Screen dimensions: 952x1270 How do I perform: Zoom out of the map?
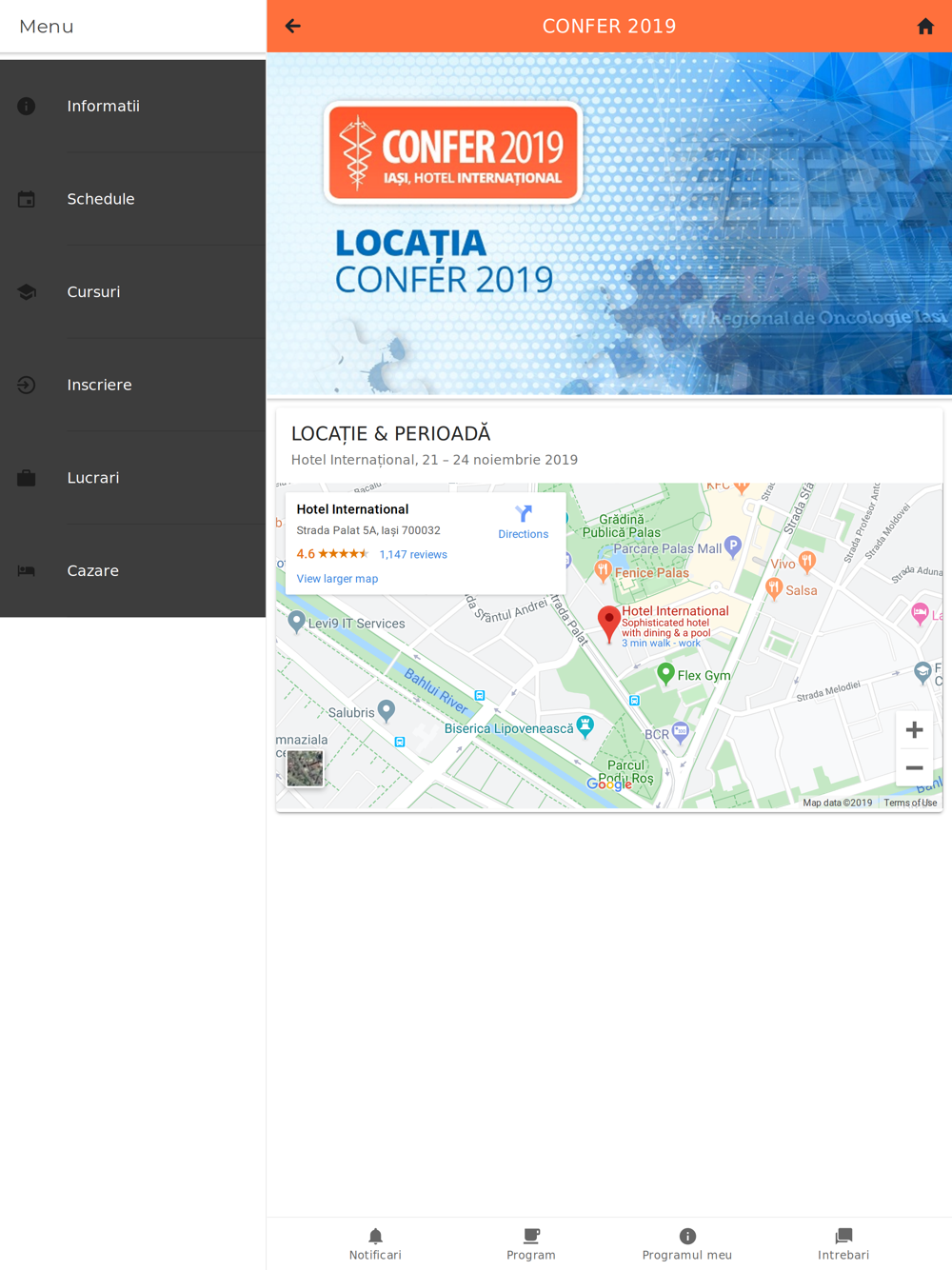coord(914,767)
